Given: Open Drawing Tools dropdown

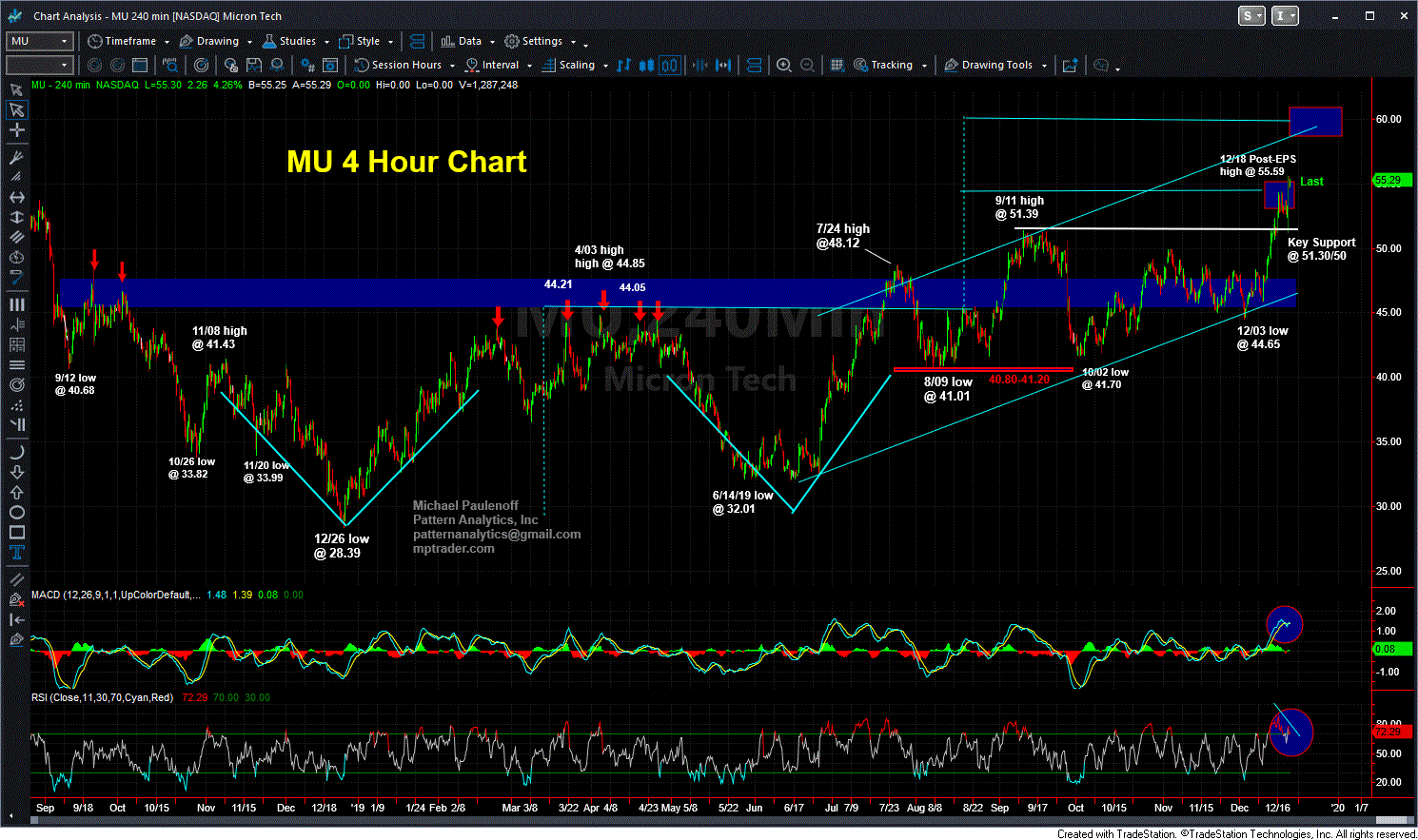Looking at the screenshot, I should coord(995,65).
